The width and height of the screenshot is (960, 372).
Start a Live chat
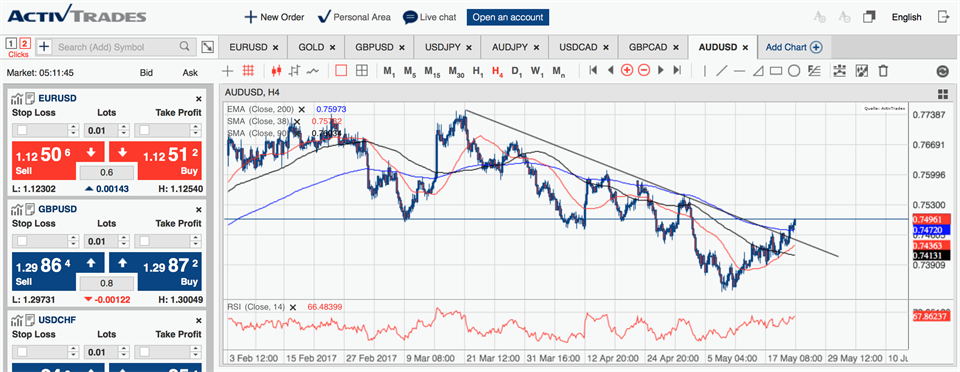tap(429, 17)
